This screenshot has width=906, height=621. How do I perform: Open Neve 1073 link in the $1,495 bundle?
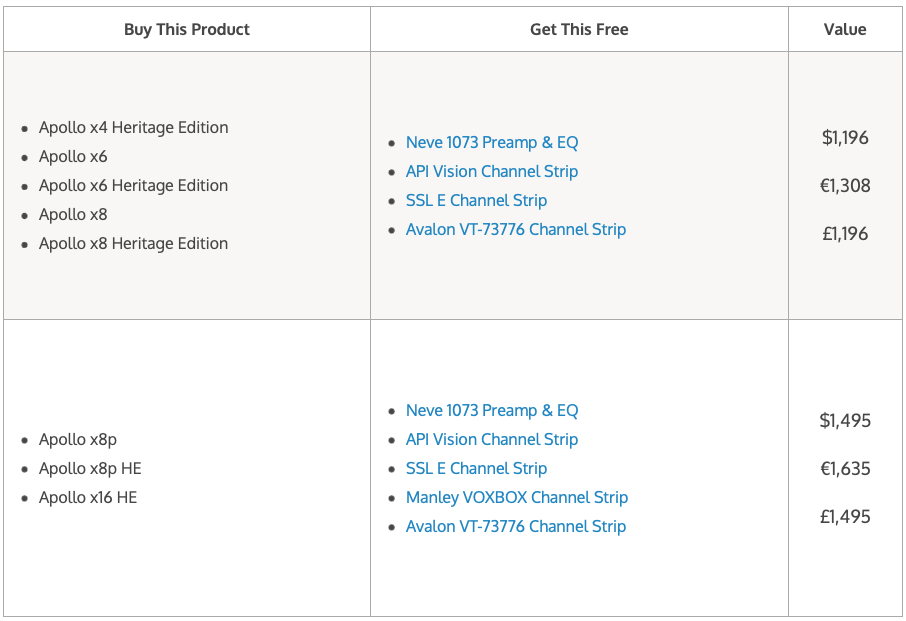pyautogui.click(x=492, y=411)
